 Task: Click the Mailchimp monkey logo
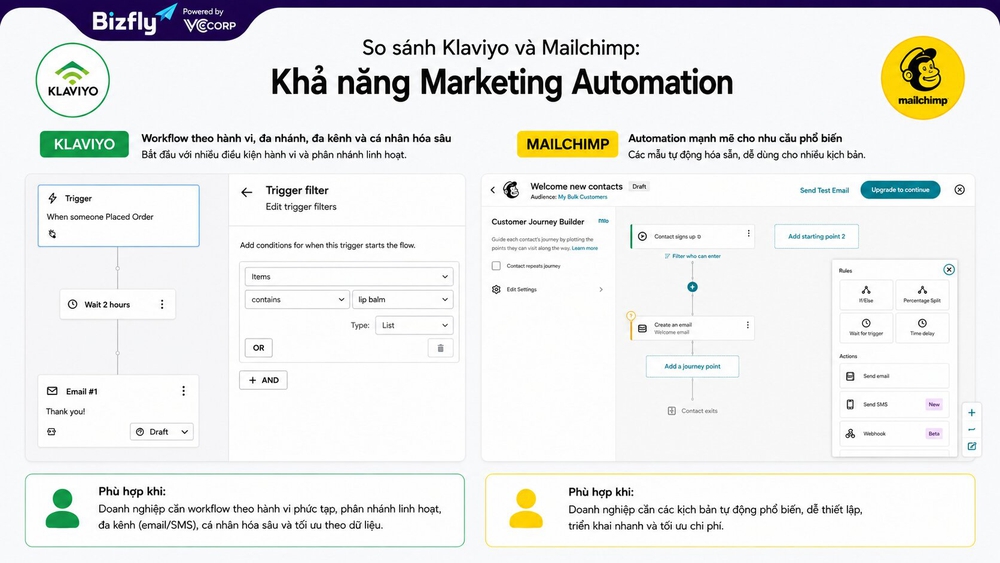(922, 78)
